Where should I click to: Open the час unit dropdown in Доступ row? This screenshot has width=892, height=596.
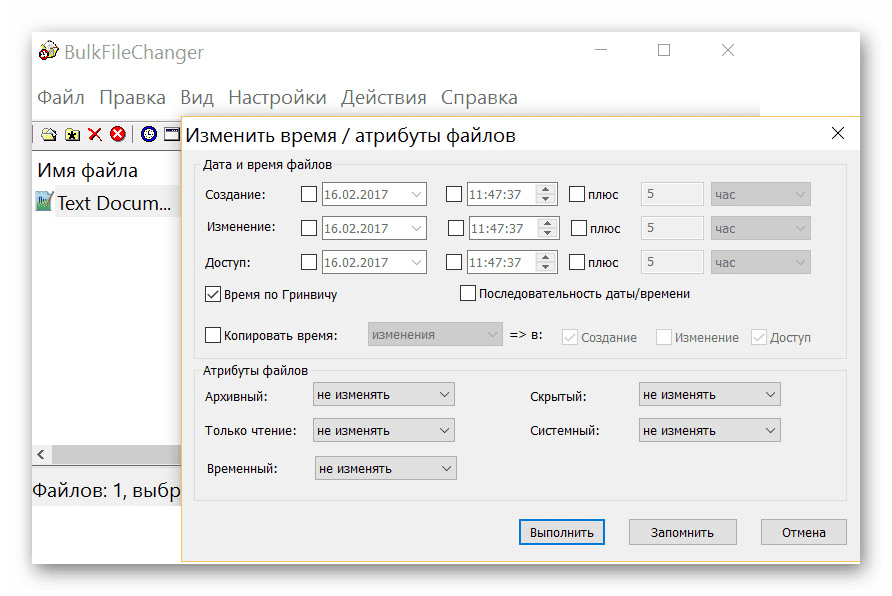click(x=761, y=262)
